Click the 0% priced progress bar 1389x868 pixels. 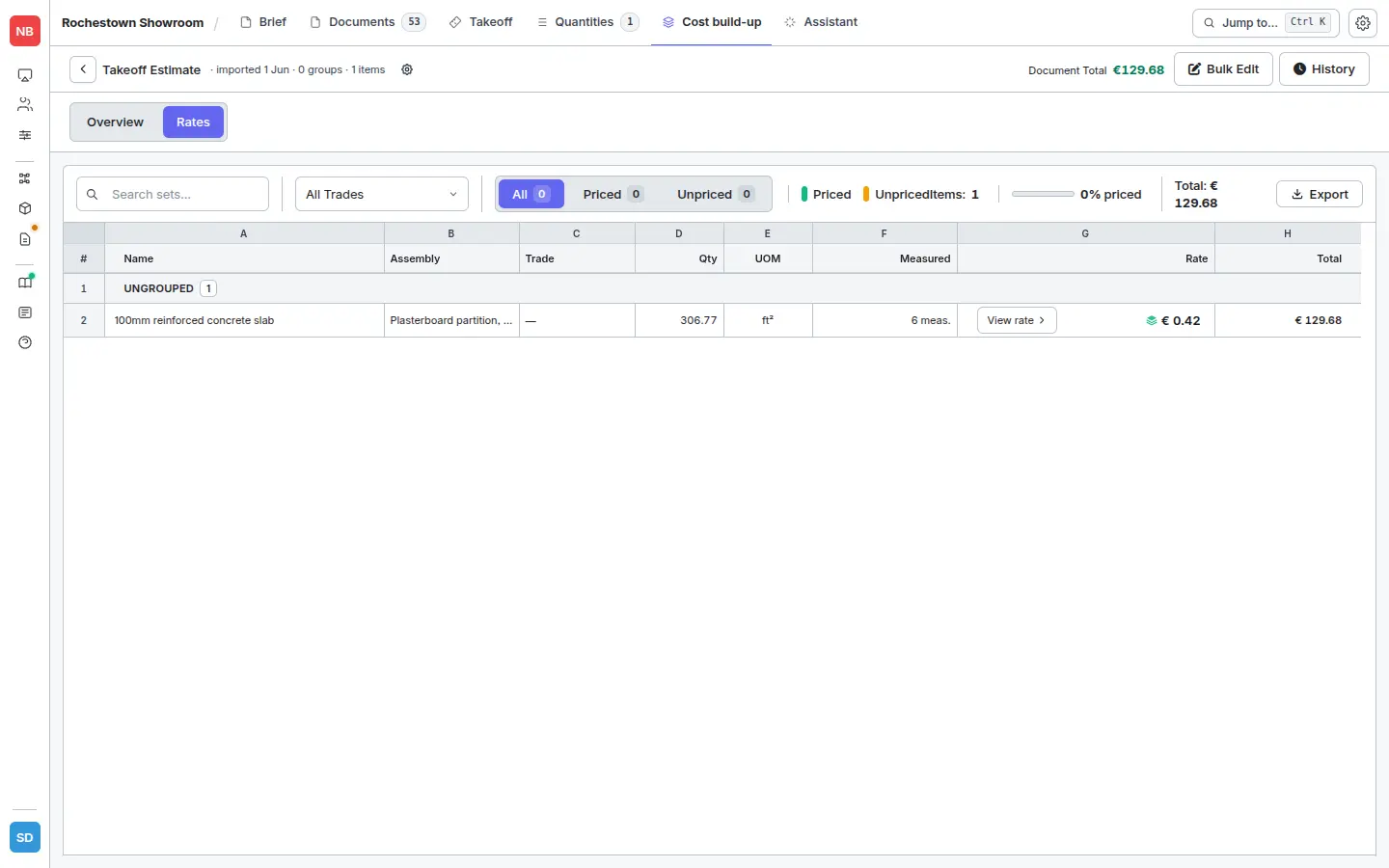pyautogui.click(x=1043, y=194)
